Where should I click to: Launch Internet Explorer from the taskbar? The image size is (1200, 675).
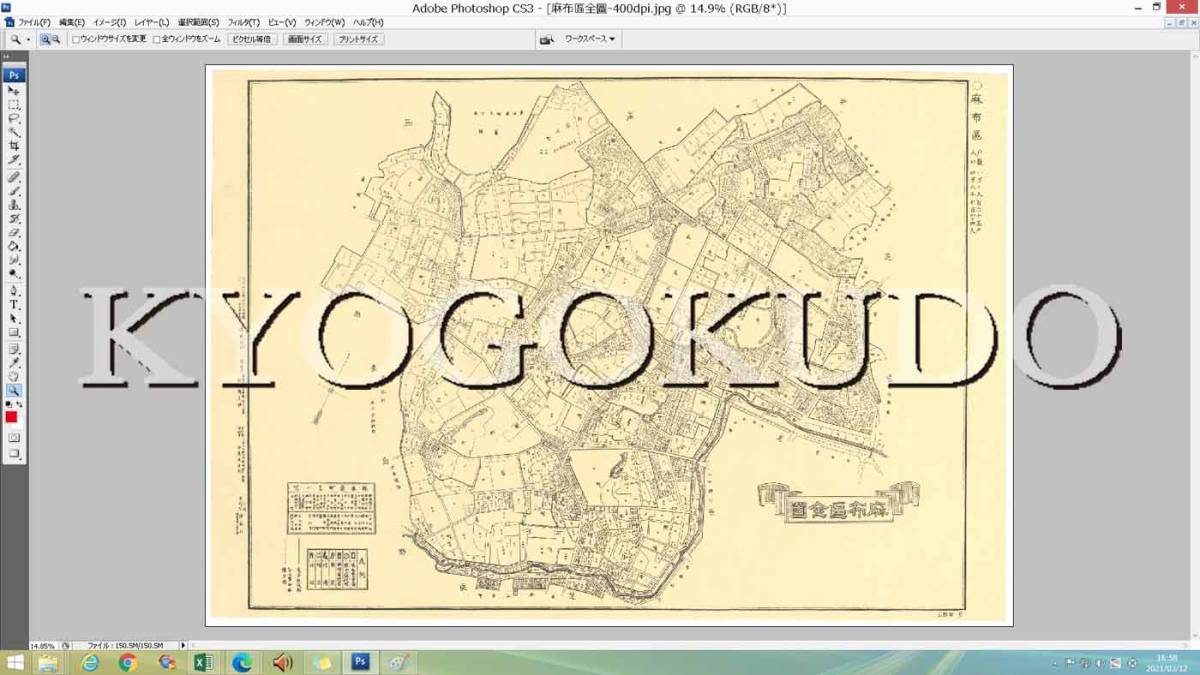tap(90, 662)
